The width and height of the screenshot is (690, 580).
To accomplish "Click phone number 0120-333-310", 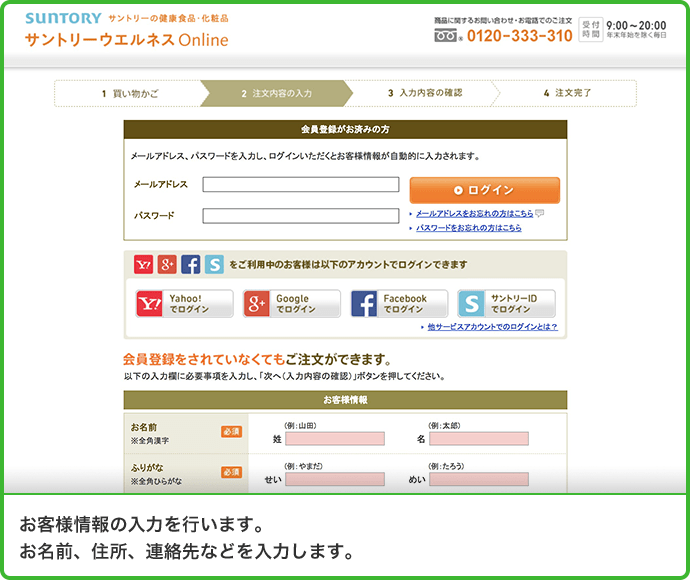I will pyautogui.click(x=520, y=36).
